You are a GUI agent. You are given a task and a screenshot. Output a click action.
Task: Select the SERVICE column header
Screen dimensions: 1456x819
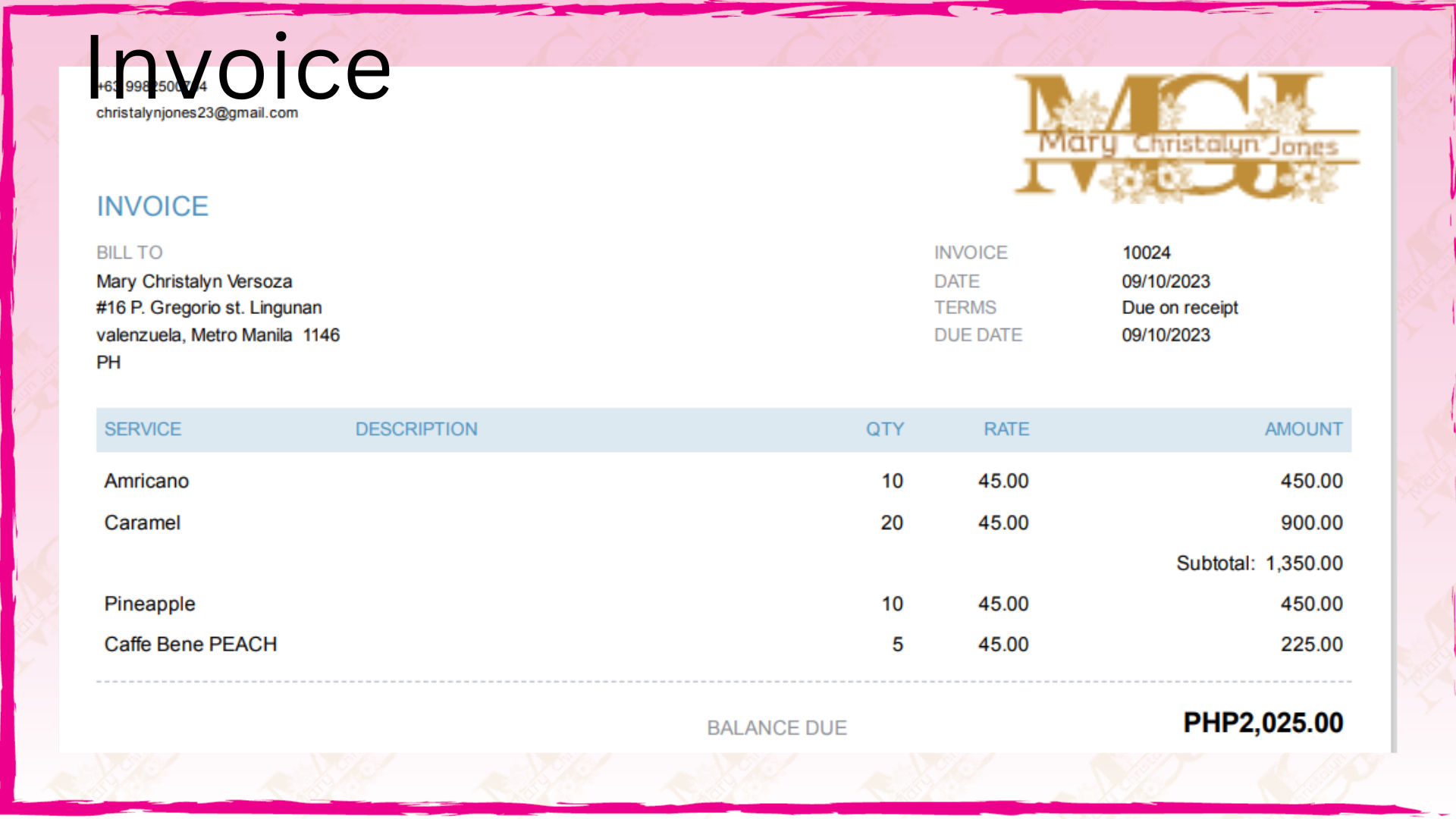click(143, 429)
